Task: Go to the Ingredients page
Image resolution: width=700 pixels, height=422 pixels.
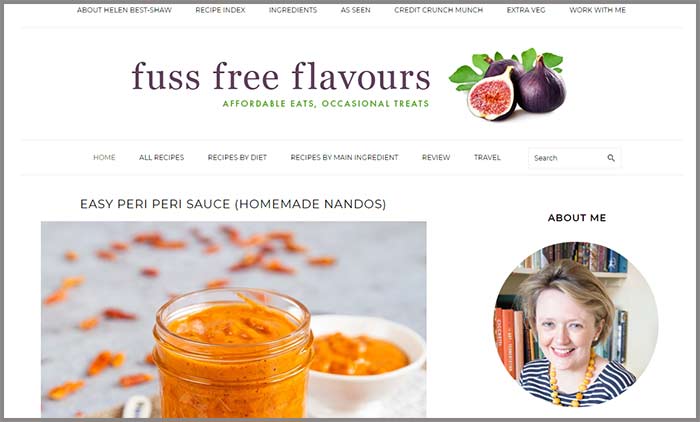Action: [x=293, y=10]
